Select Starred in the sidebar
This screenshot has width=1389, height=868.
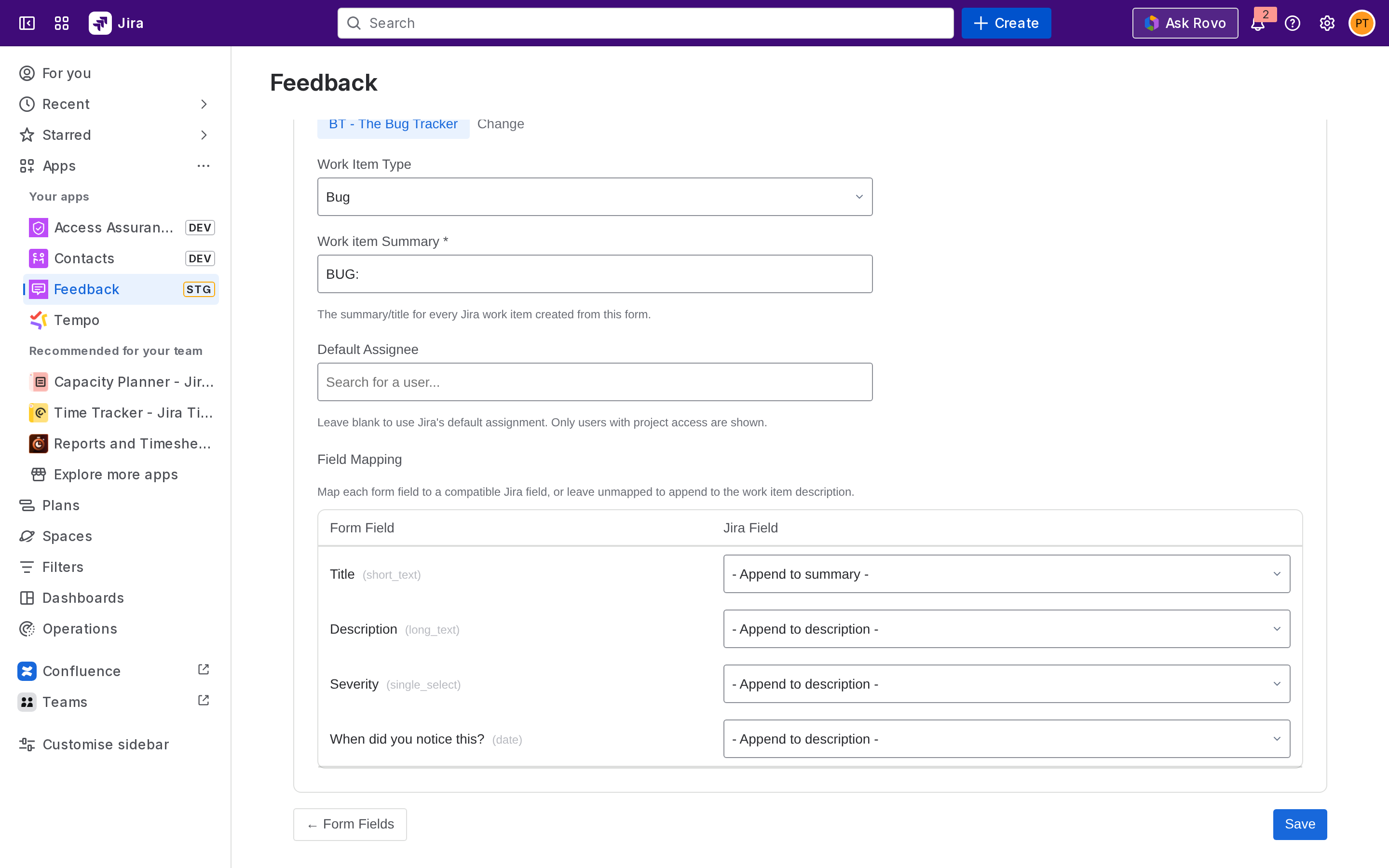click(x=116, y=135)
